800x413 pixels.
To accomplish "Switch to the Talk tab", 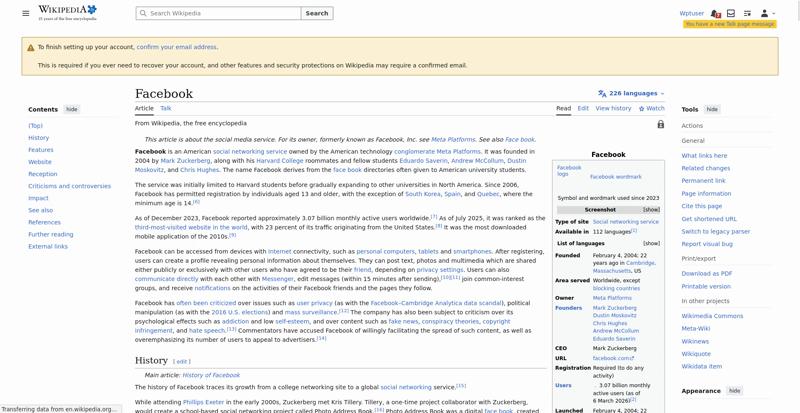I will point(166,108).
